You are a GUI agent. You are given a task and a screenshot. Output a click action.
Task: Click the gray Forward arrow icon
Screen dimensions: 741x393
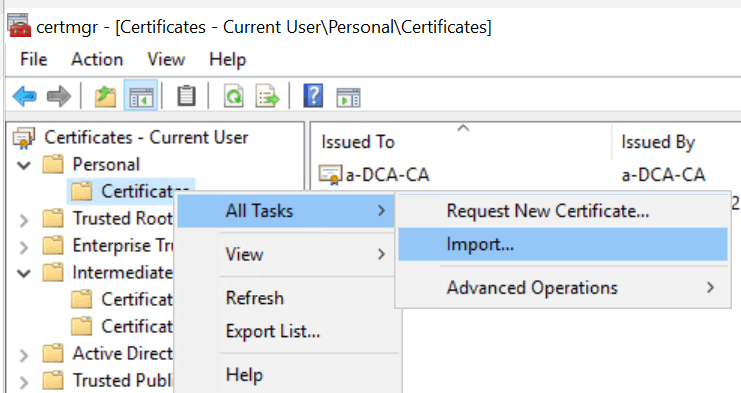pos(59,96)
